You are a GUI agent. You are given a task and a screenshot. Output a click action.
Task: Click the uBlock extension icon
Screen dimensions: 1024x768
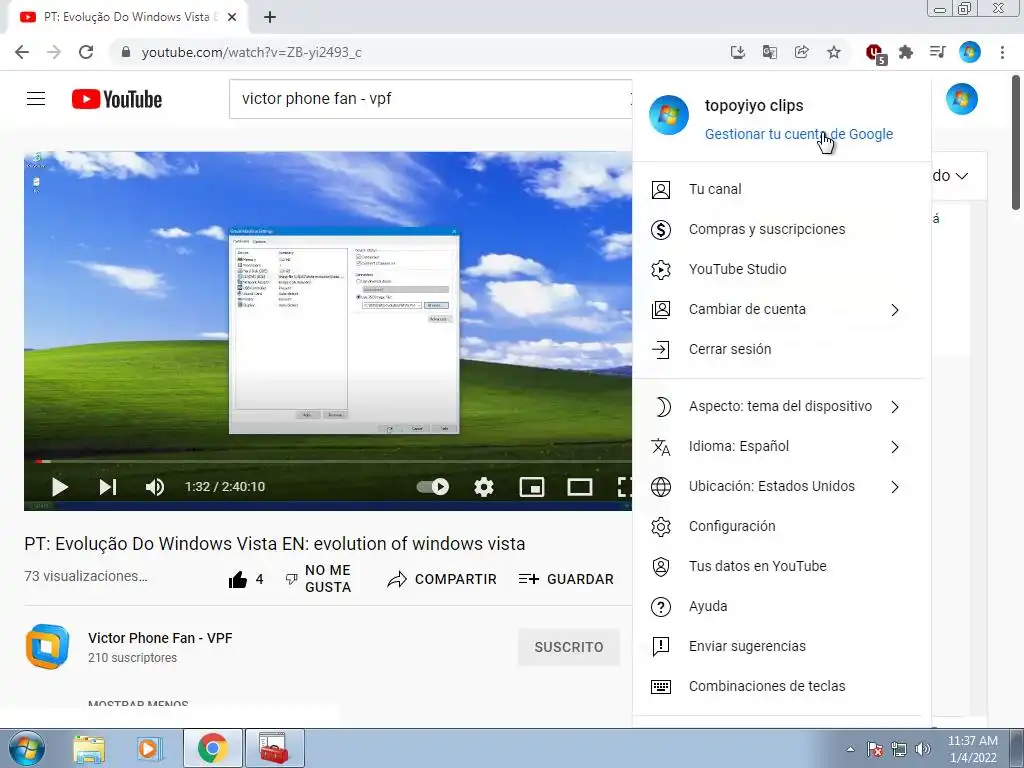875,53
